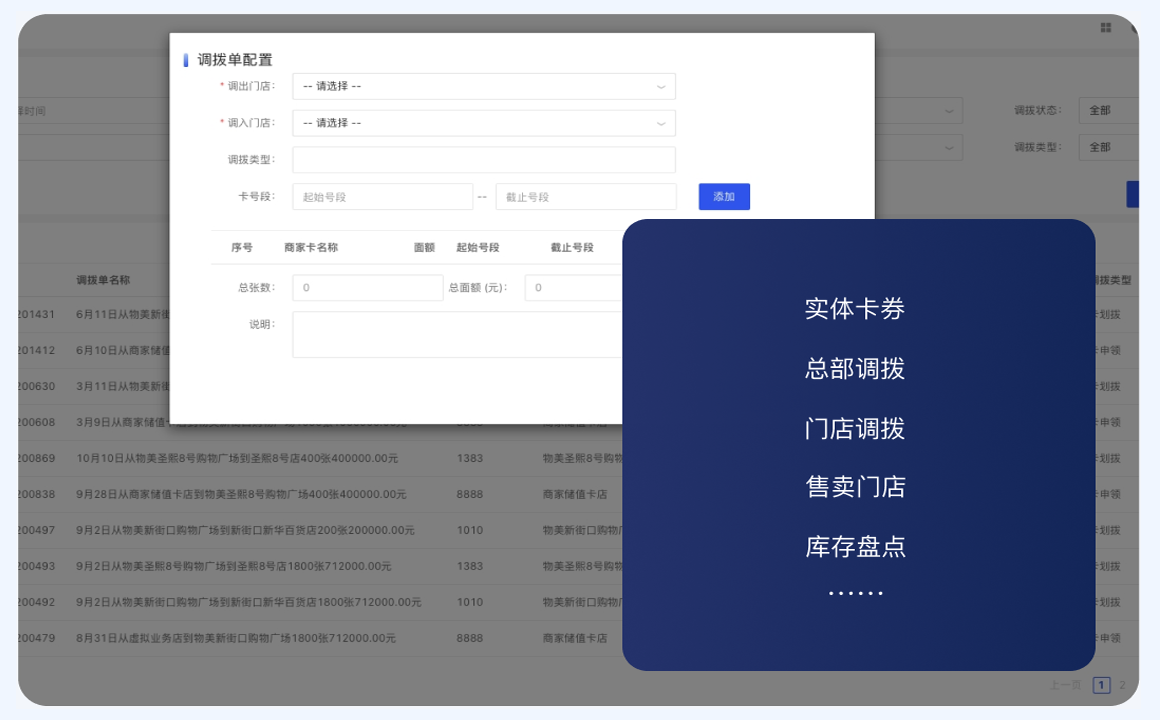Open the 调拨状态 filter dropdown
1160x720 pixels.
[x=1108, y=110]
